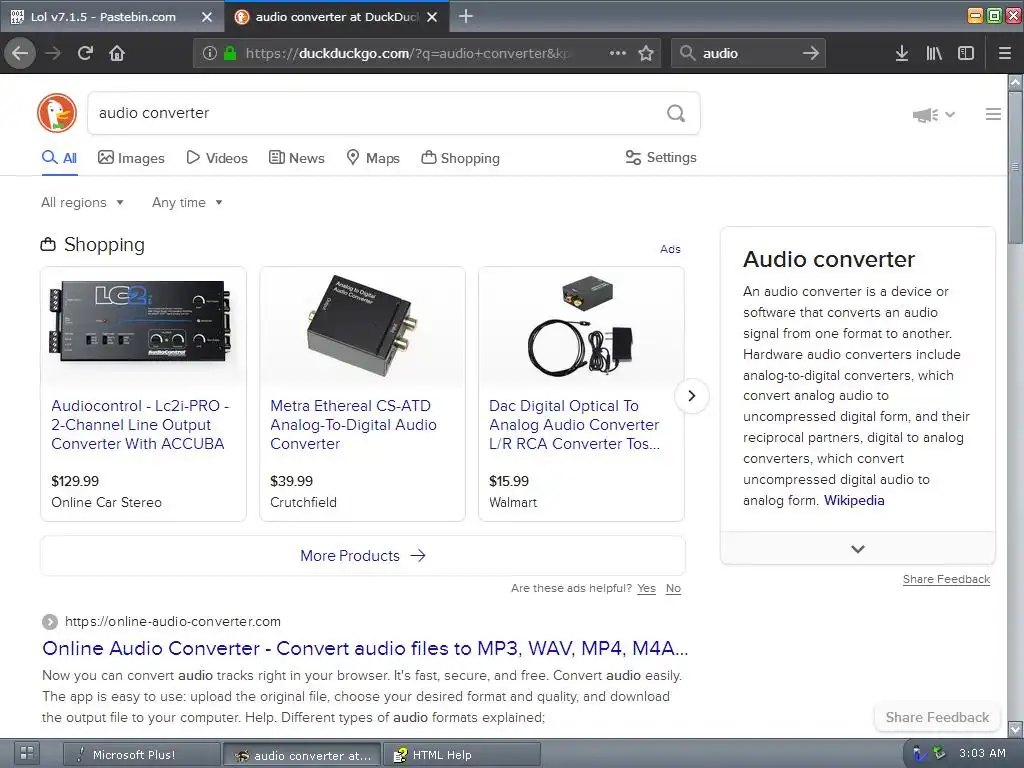The height and width of the screenshot is (768, 1024).
Task: Open the downloads panel
Action: pos(902,53)
